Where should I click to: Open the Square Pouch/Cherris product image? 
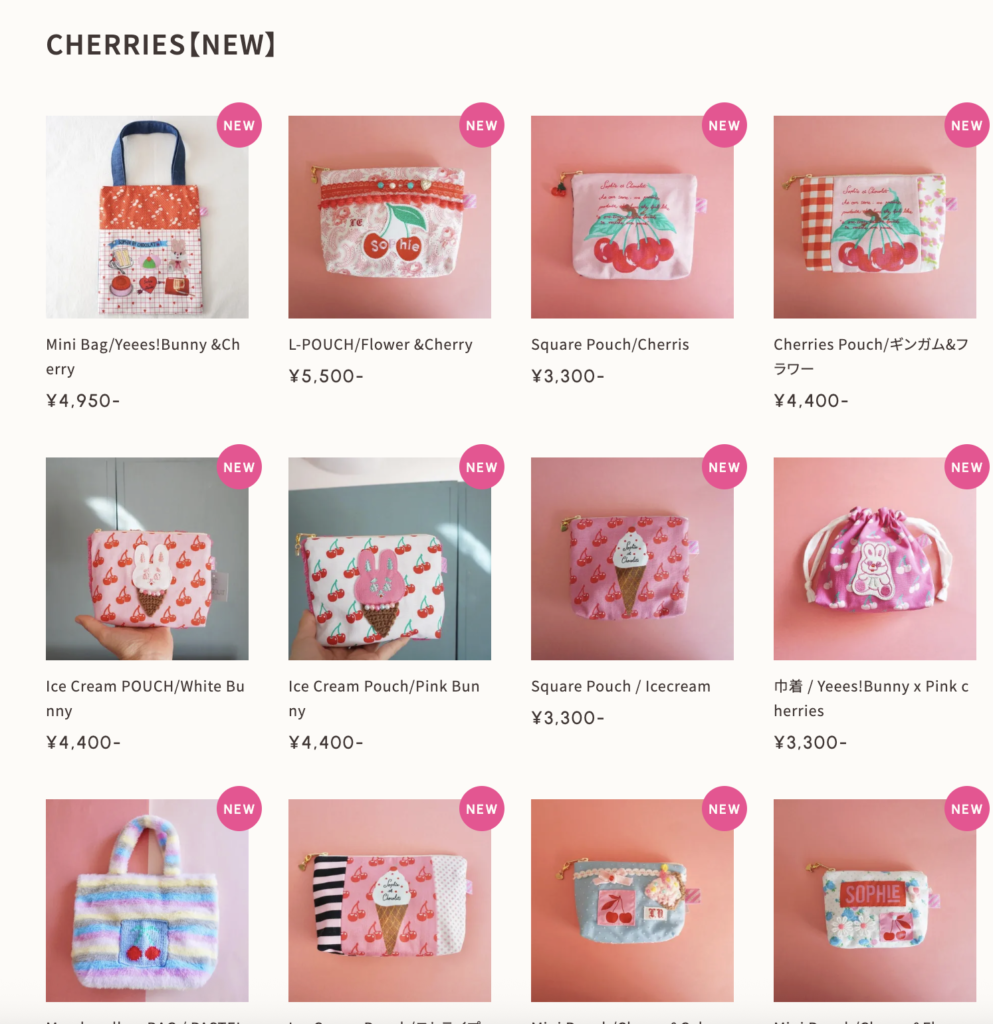tap(632, 217)
